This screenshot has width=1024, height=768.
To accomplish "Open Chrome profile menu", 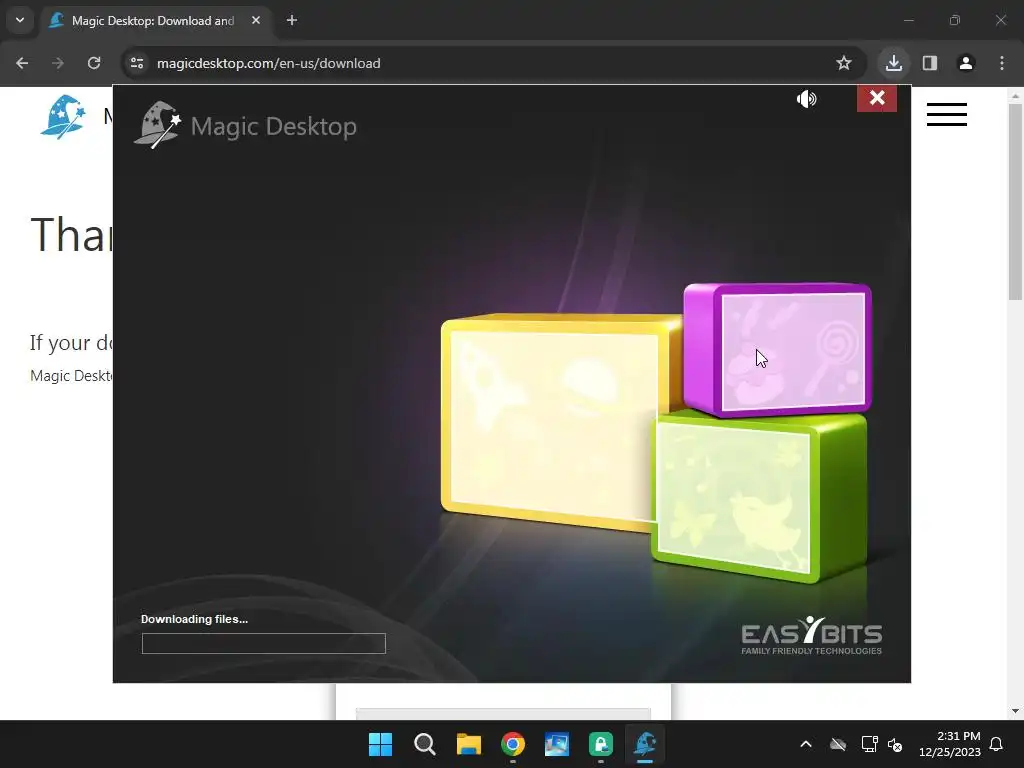I will click(966, 63).
